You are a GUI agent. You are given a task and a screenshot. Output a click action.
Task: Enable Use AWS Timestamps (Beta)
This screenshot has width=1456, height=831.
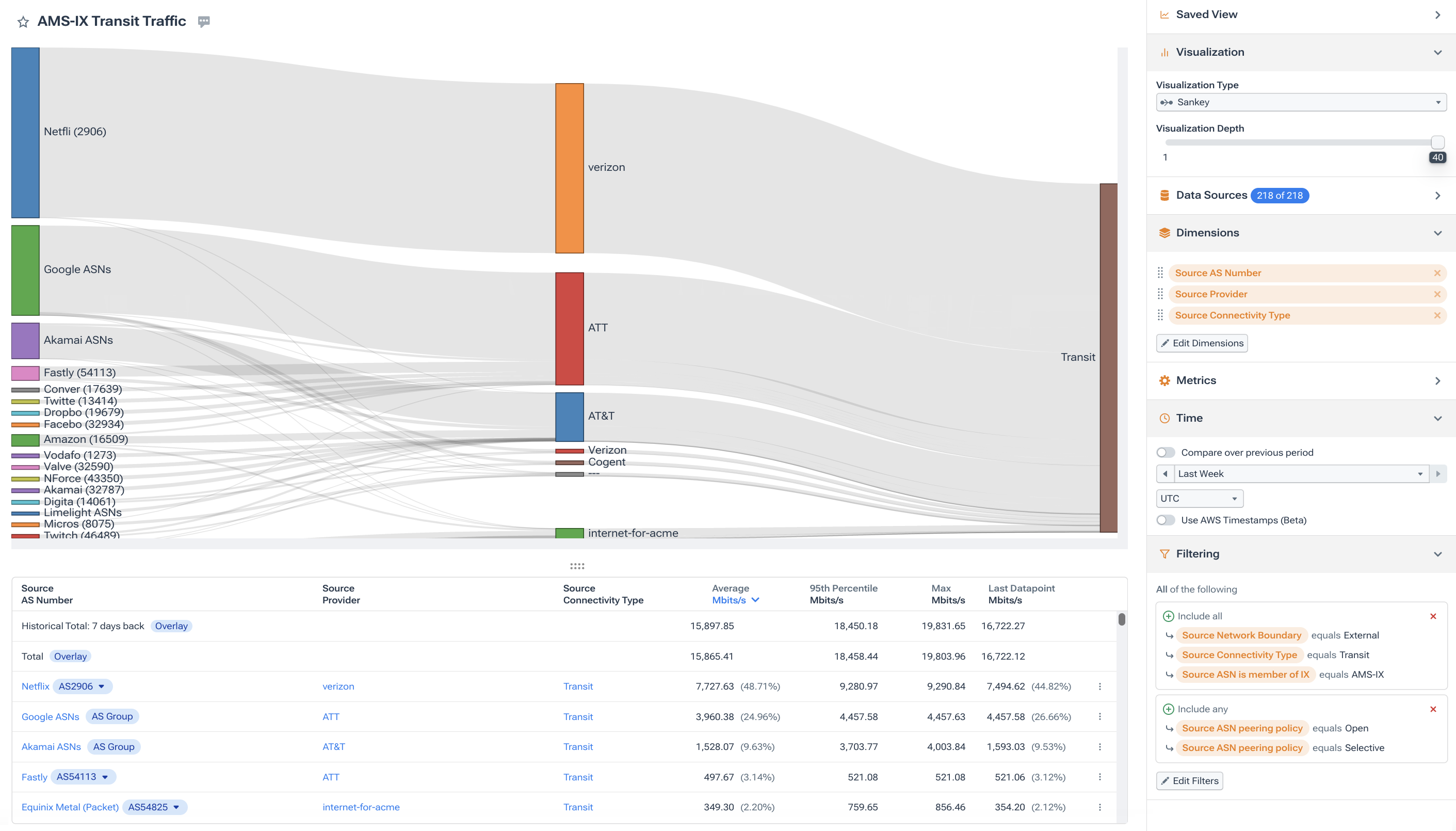coord(1166,520)
